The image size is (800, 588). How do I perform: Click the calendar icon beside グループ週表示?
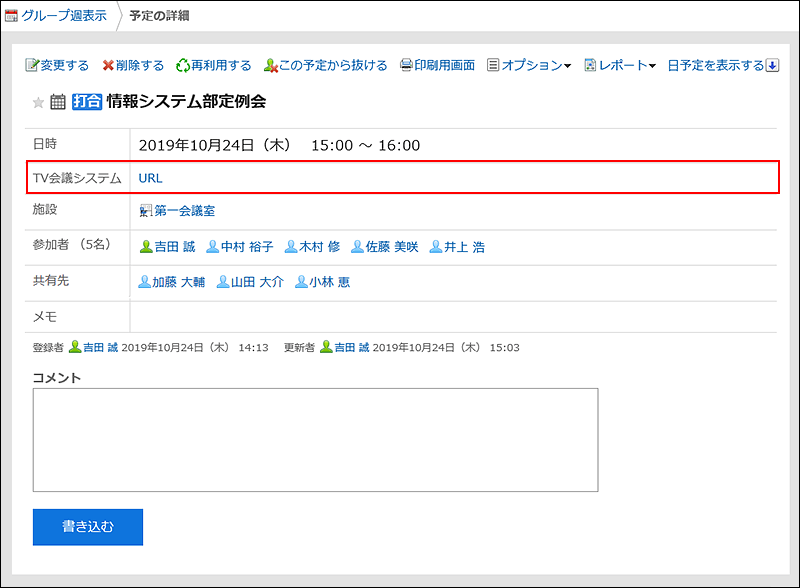(x=11, y=16)
